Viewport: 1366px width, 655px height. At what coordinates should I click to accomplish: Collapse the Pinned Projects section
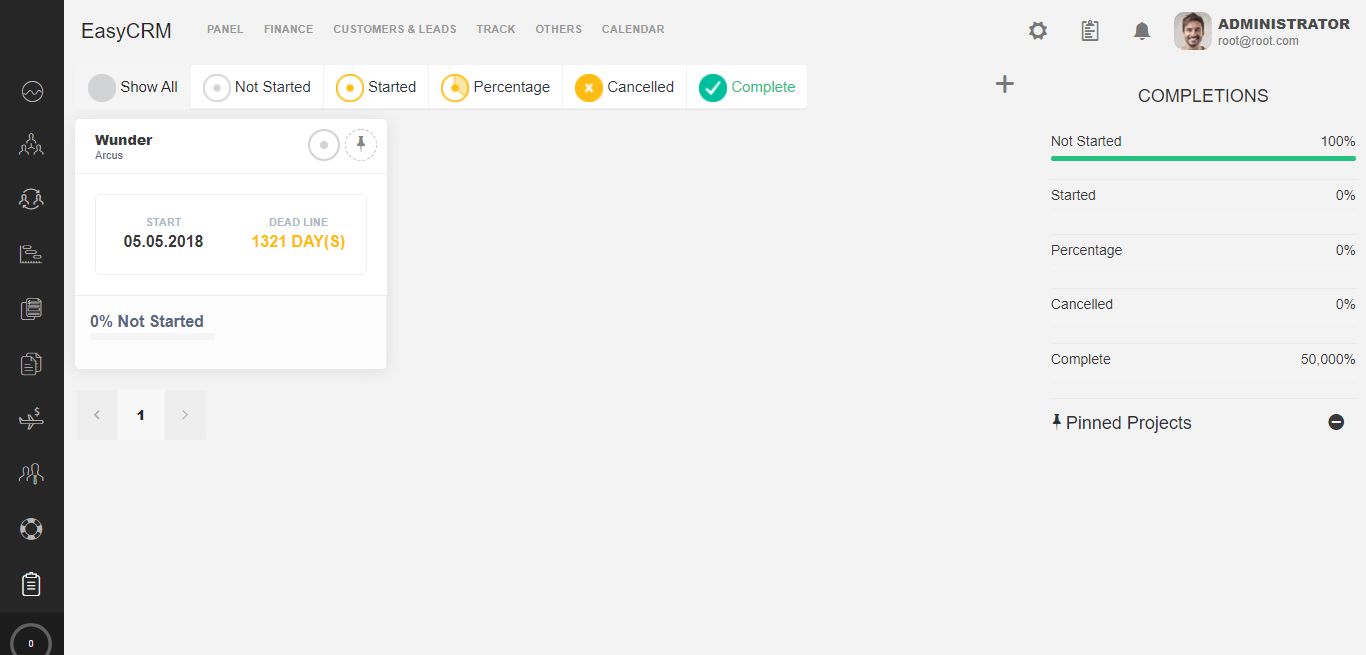[1336, 422]
